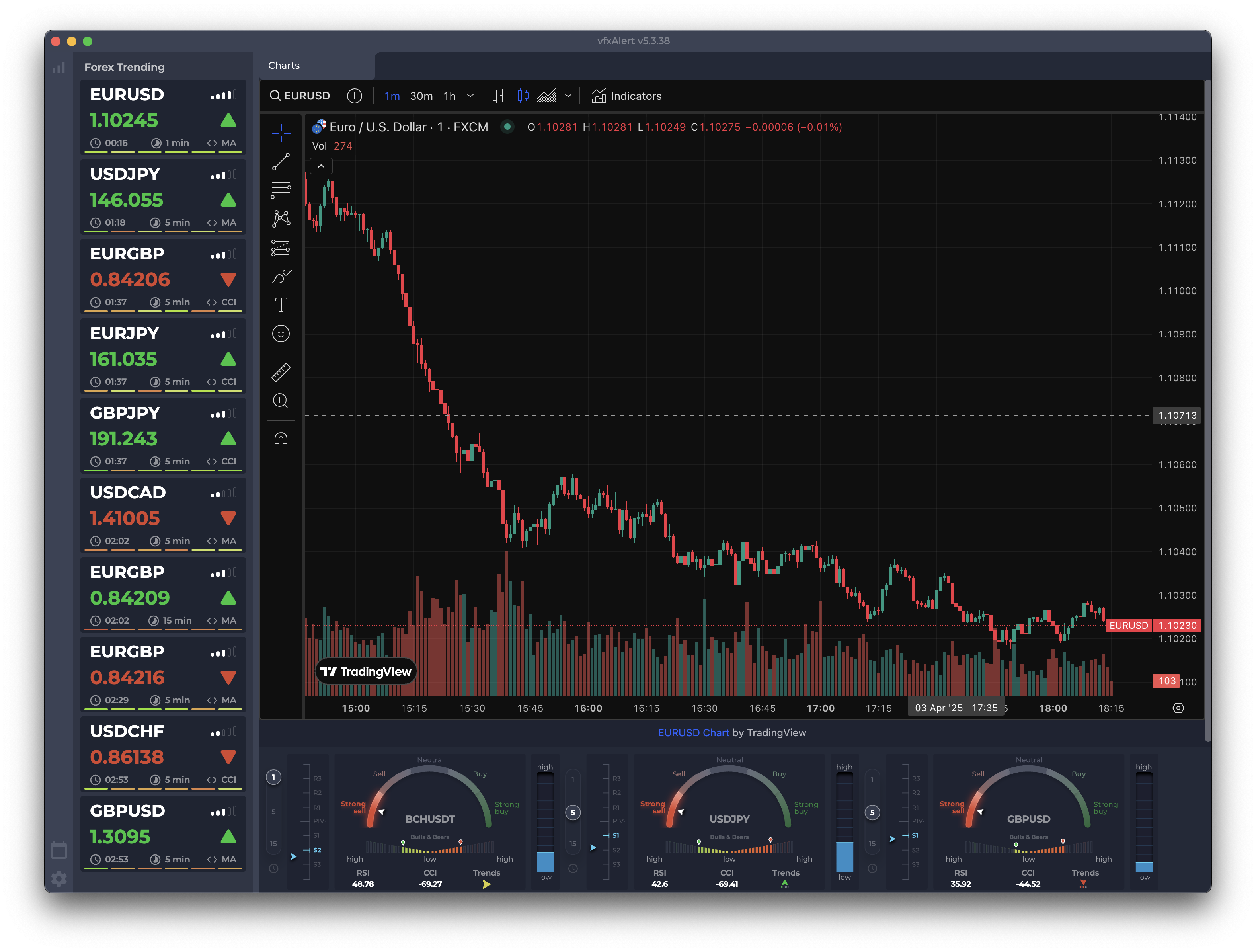Click the 03 Apr '25 17:35 time label
Screen dimensions: 1256x952
tap(956, 708)
